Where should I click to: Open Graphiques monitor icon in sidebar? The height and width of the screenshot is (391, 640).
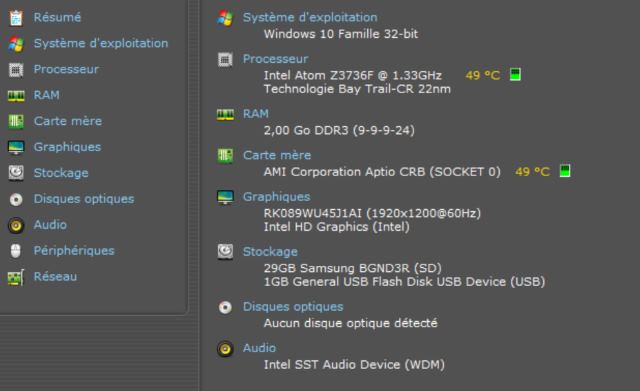pyautogui.click(x=16, y=147)
